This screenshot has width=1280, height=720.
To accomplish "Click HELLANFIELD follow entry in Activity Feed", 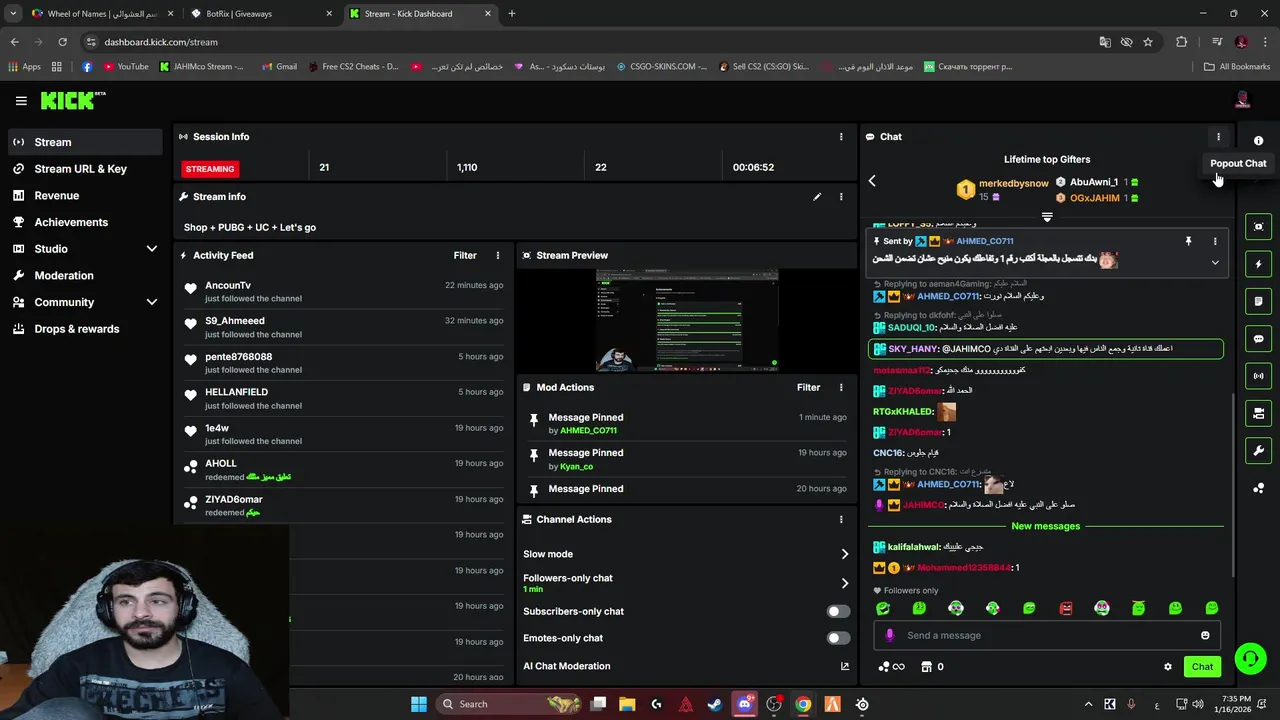I will pyautogui.click(x=344, y=398).
